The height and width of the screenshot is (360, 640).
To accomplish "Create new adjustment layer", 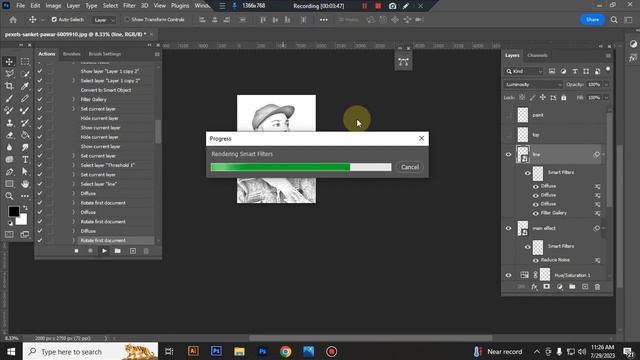I will [x=560, y=287].
